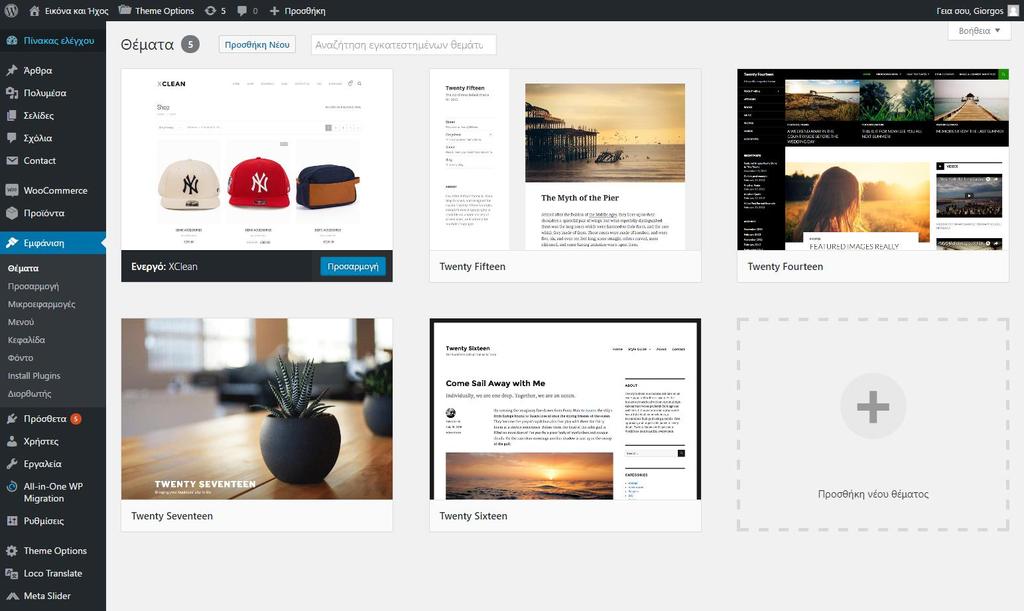Click the Meta Slider icon
The width and height of the screenshot is (1024, 611).
(x=12, y=596)
